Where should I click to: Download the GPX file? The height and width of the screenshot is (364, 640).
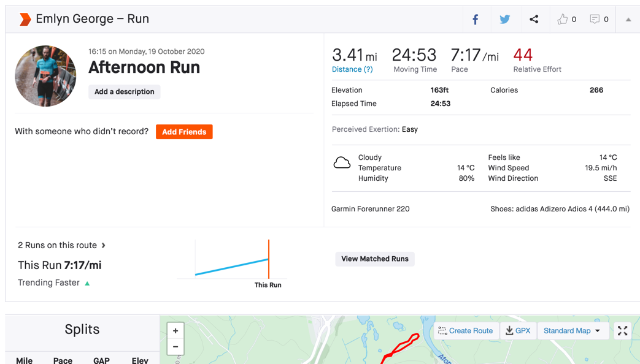pyautogui.click(x=518, y=331)
